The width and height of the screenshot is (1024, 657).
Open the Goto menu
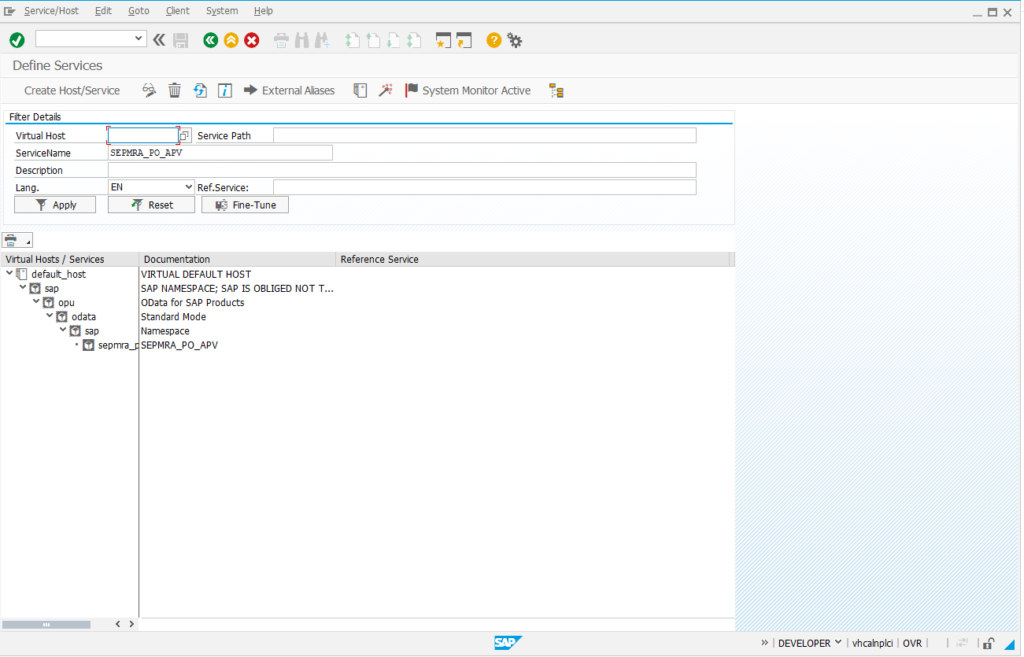(x=138, y=10)
